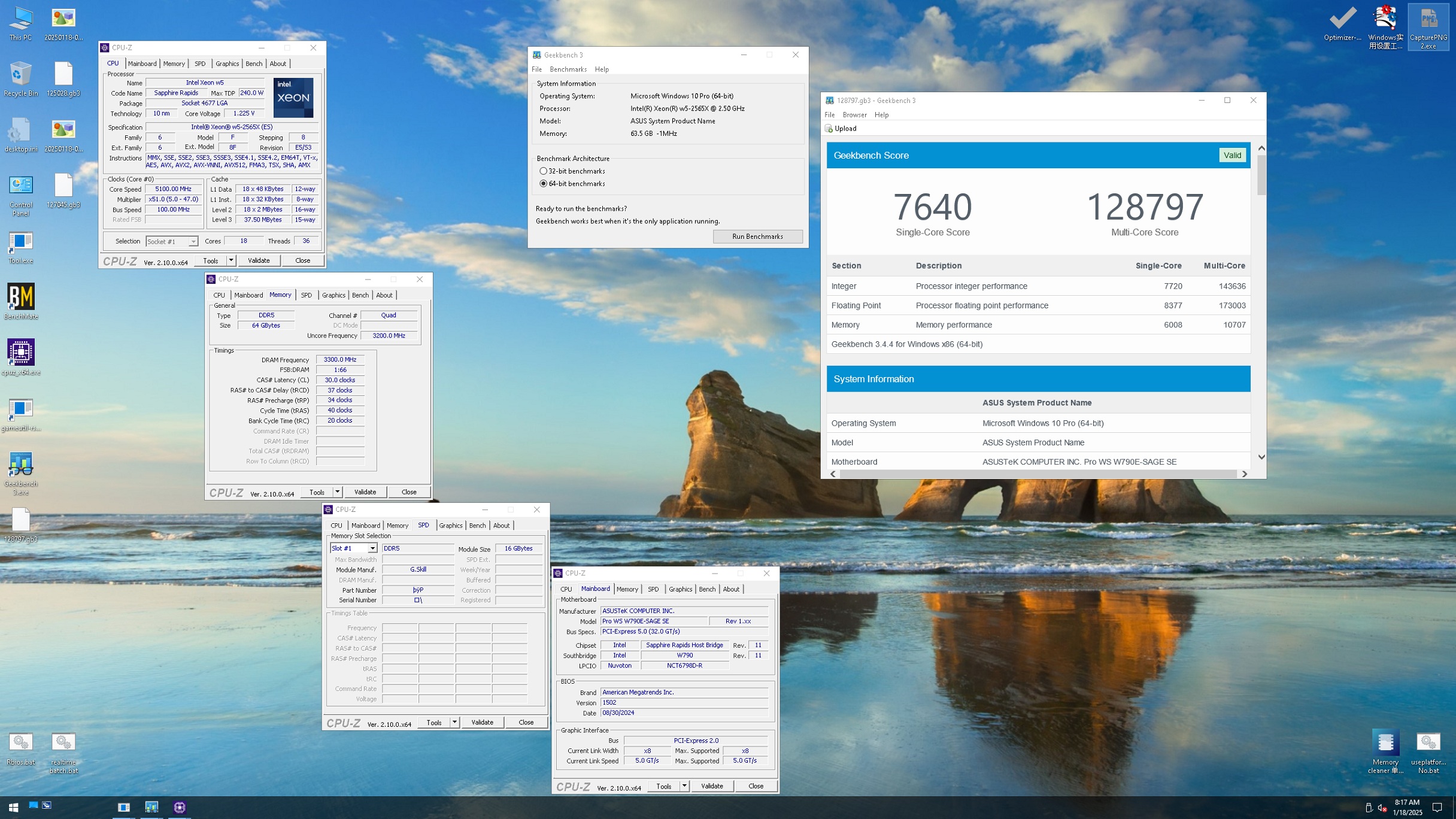Open the Memory cleaner desktop icon

coord(1385,751)
